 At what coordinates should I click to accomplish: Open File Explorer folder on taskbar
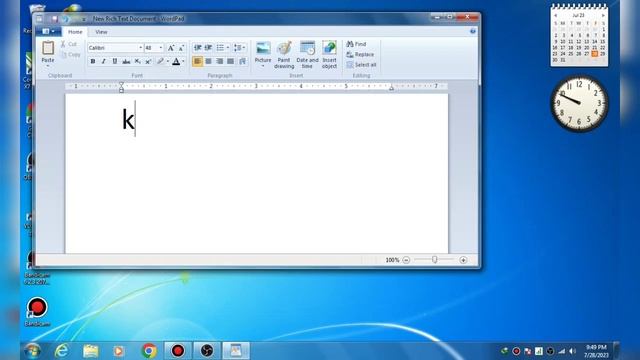click(90, 351)
